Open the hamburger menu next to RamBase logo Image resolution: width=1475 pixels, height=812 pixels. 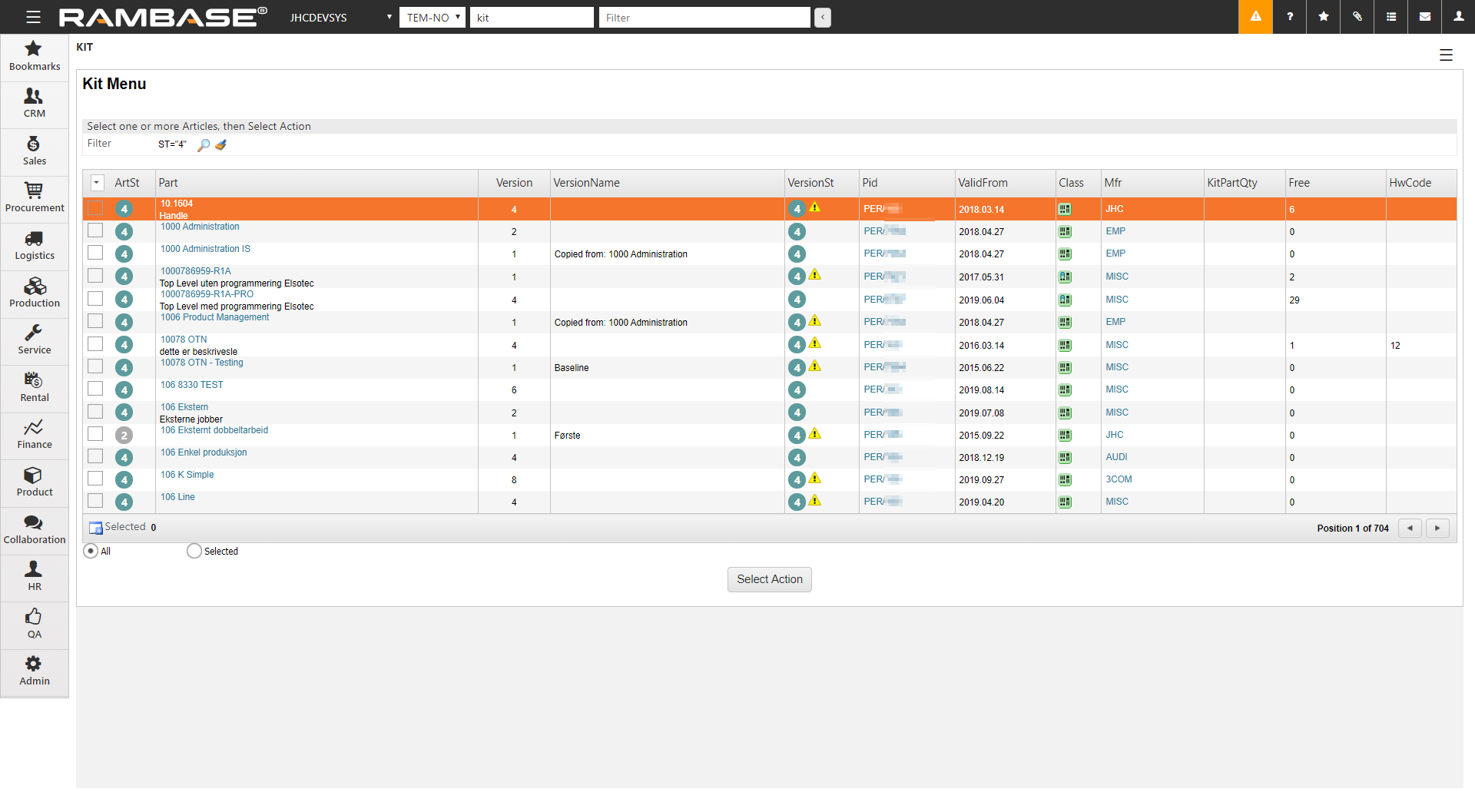pyautogui.click(x=33, y=17)
